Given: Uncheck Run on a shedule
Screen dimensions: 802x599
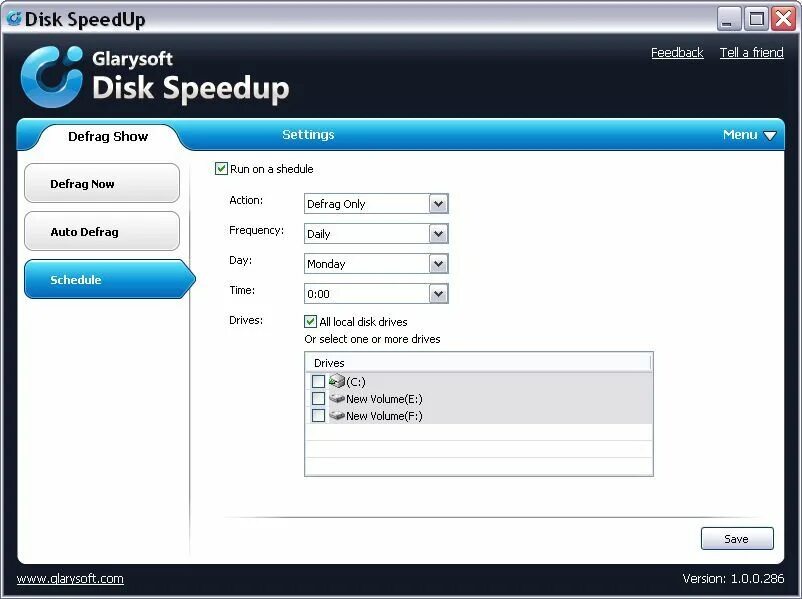Looking at the screenshot, I should point(221,168).
